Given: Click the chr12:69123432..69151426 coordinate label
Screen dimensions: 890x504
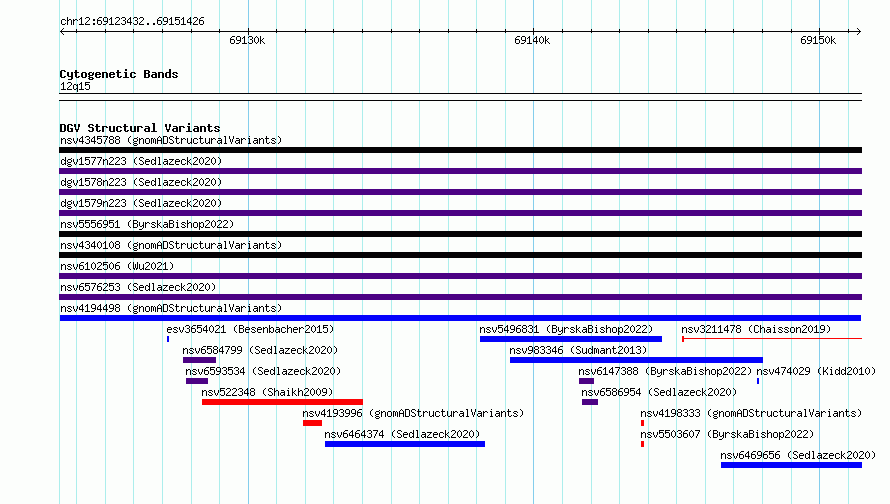Looking at the screenshot, I should pyautogui.click(x=132, y=22).
